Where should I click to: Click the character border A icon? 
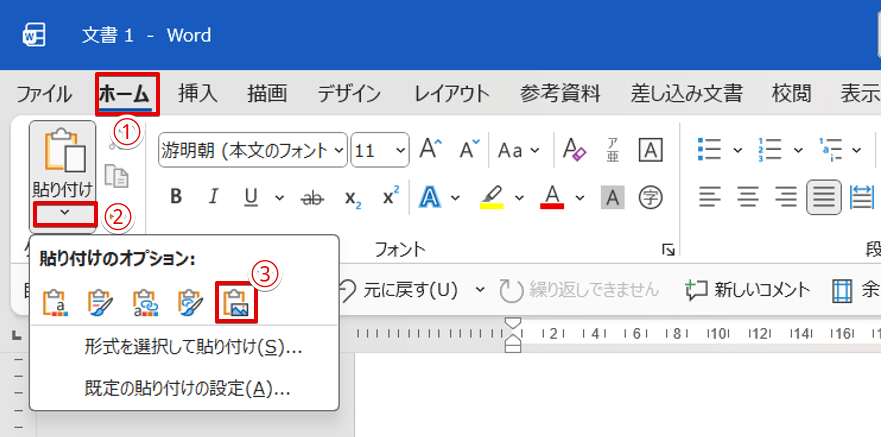[x=651, y=149]
